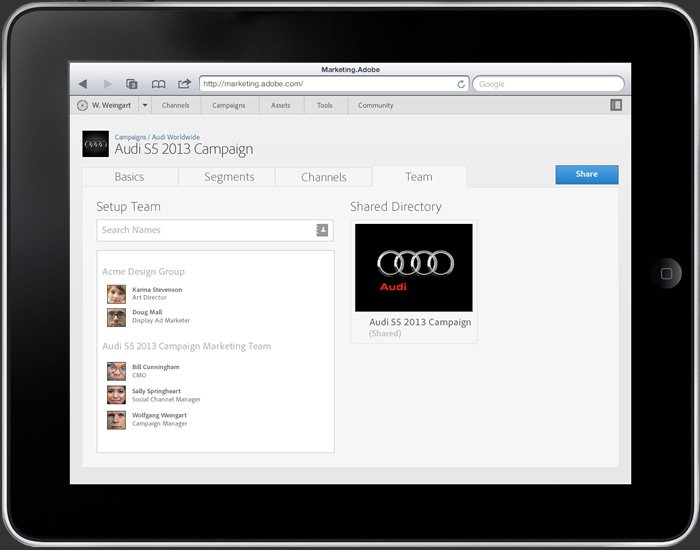Click the name Sally Springheart
This screenshot has width=700, height=550.
tap(156, 391)
